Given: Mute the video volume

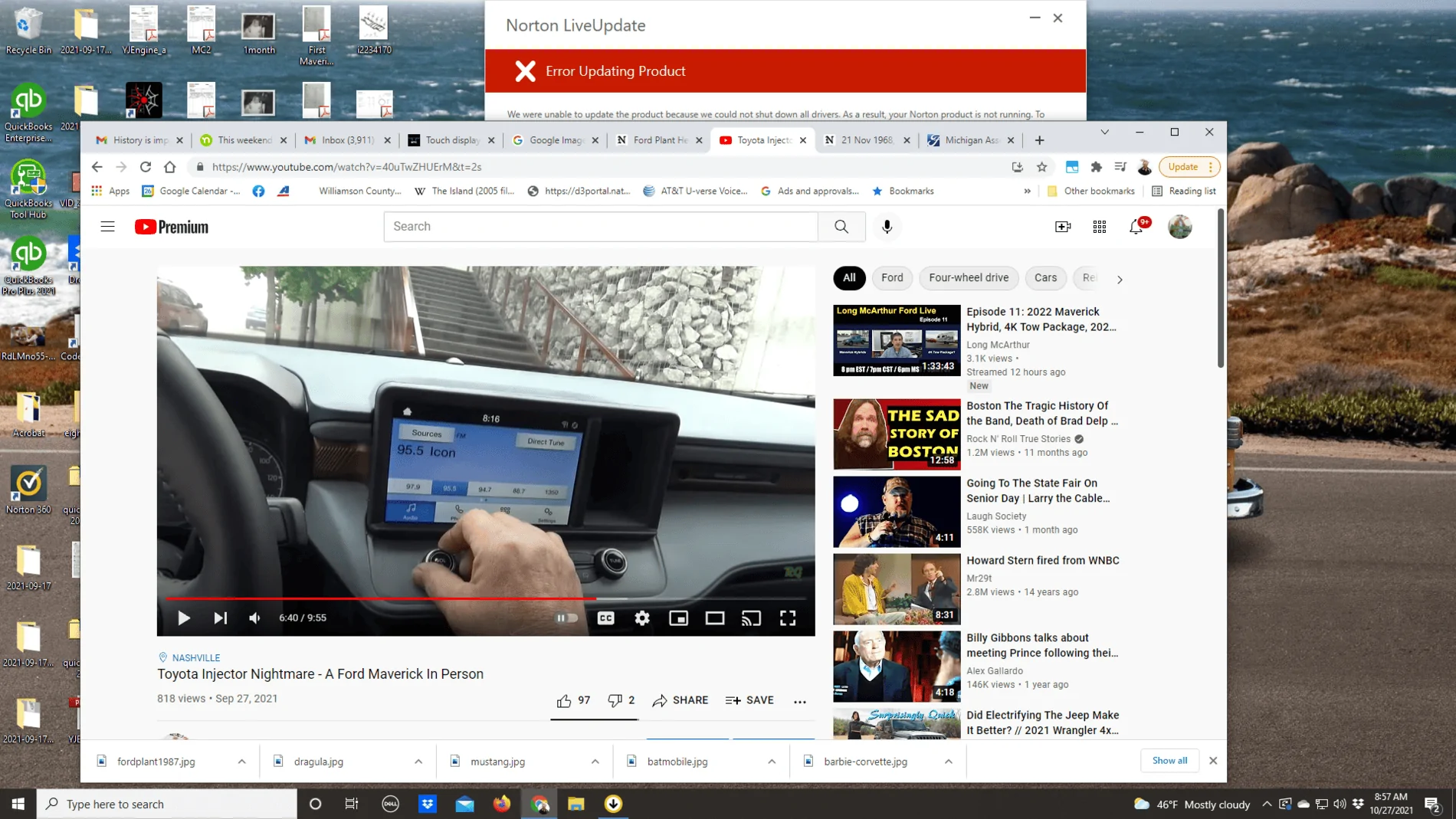Looking at the screenshot, I should 255,618.
